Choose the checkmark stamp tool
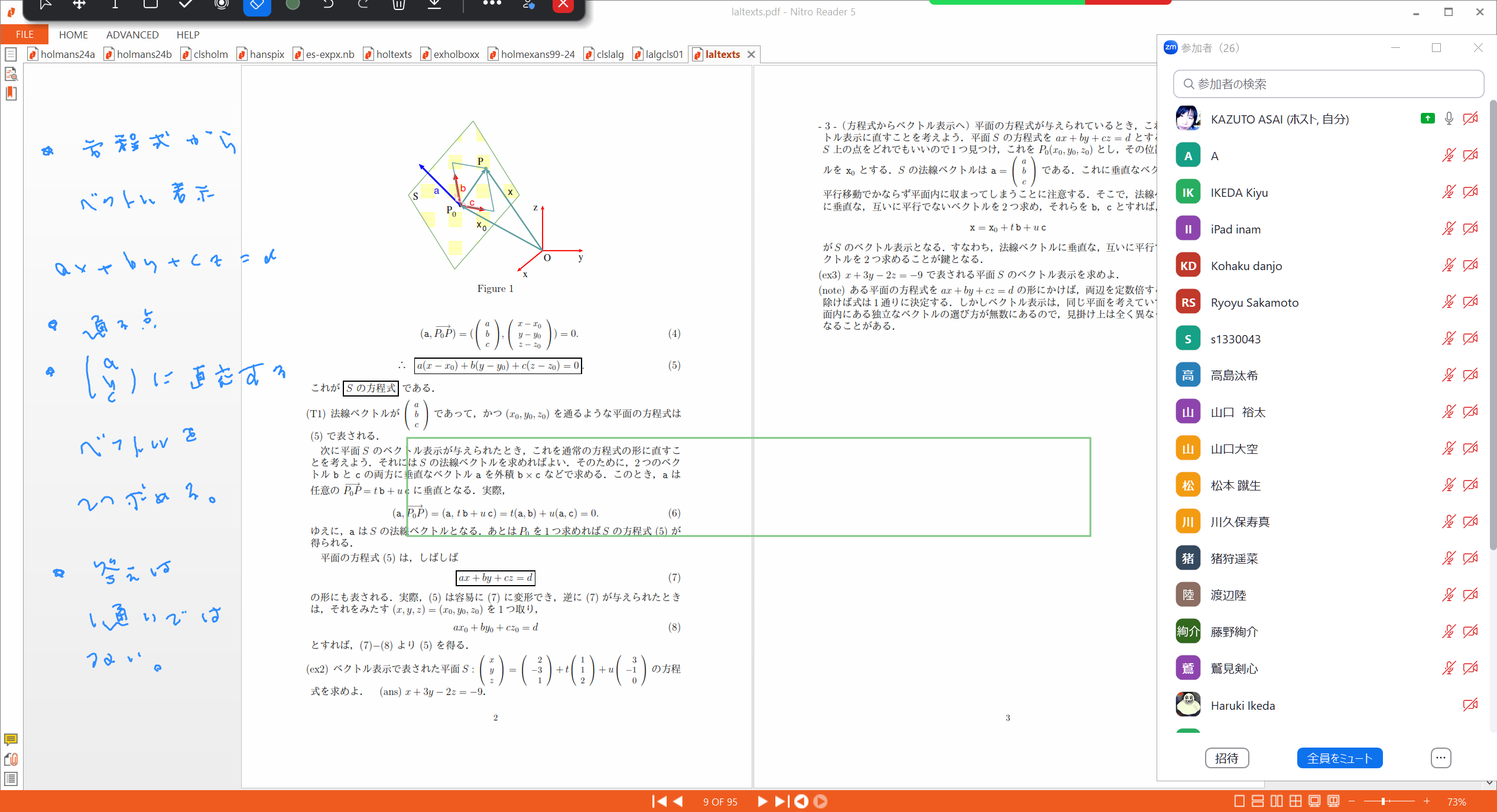This screenshot has height=812, width=1497. coord(186,5)
